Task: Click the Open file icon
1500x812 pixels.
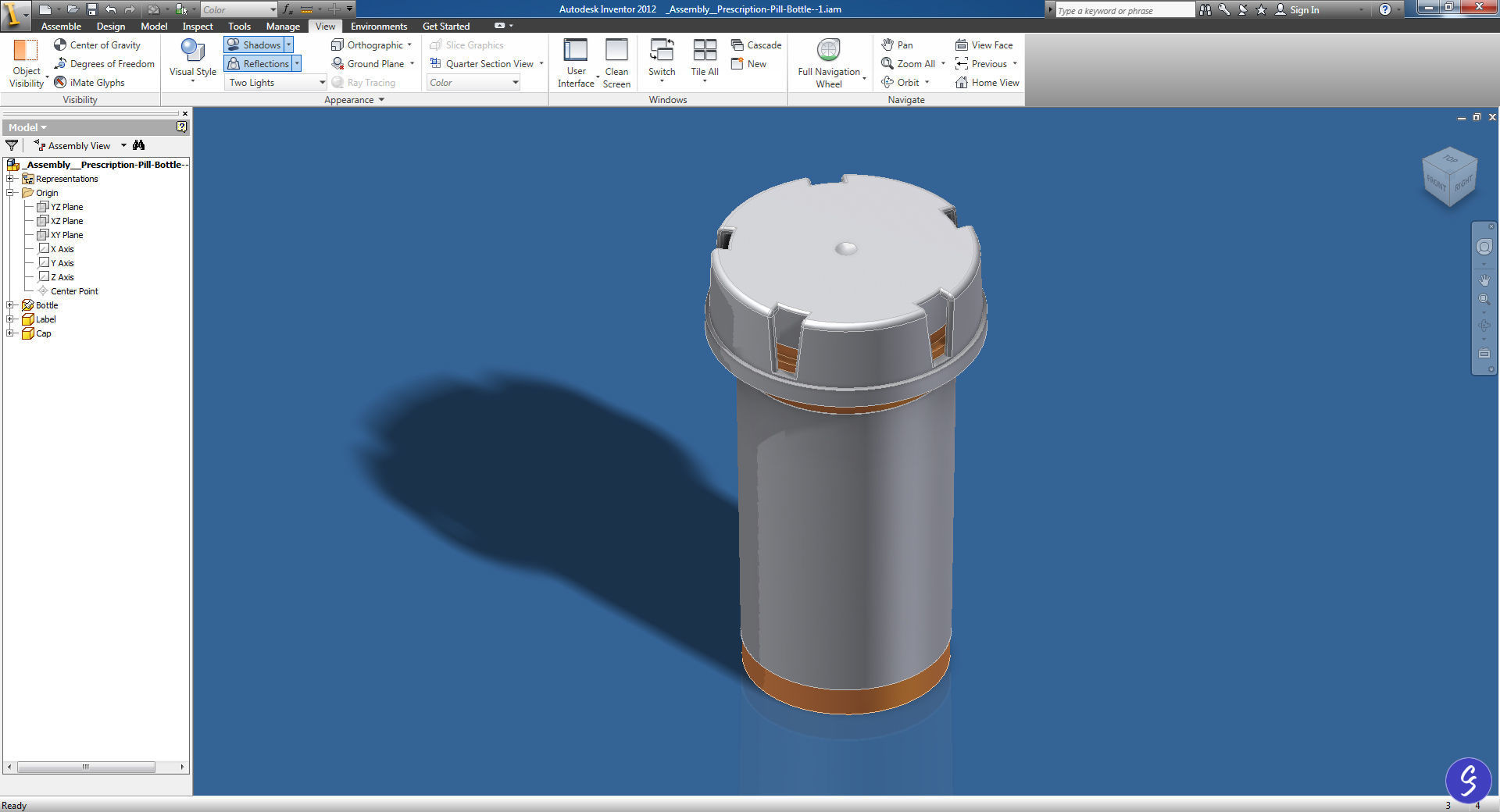Action: (72, 9)
